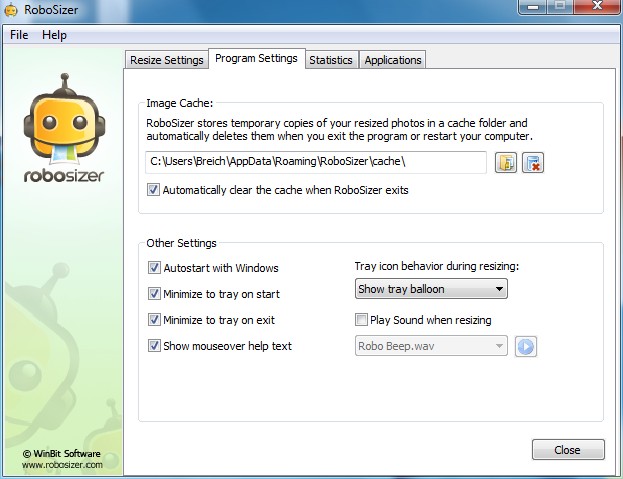Viewport: 623px width, 479px height.
Task: Enable Play Sound when resizing
Action: pyautogui.click(x=361, y=320)
